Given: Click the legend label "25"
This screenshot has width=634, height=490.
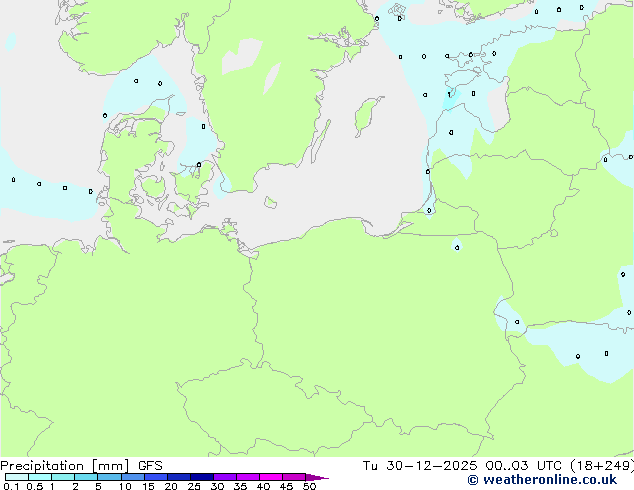Looking at the screenshot, I should tap(194, 486).
